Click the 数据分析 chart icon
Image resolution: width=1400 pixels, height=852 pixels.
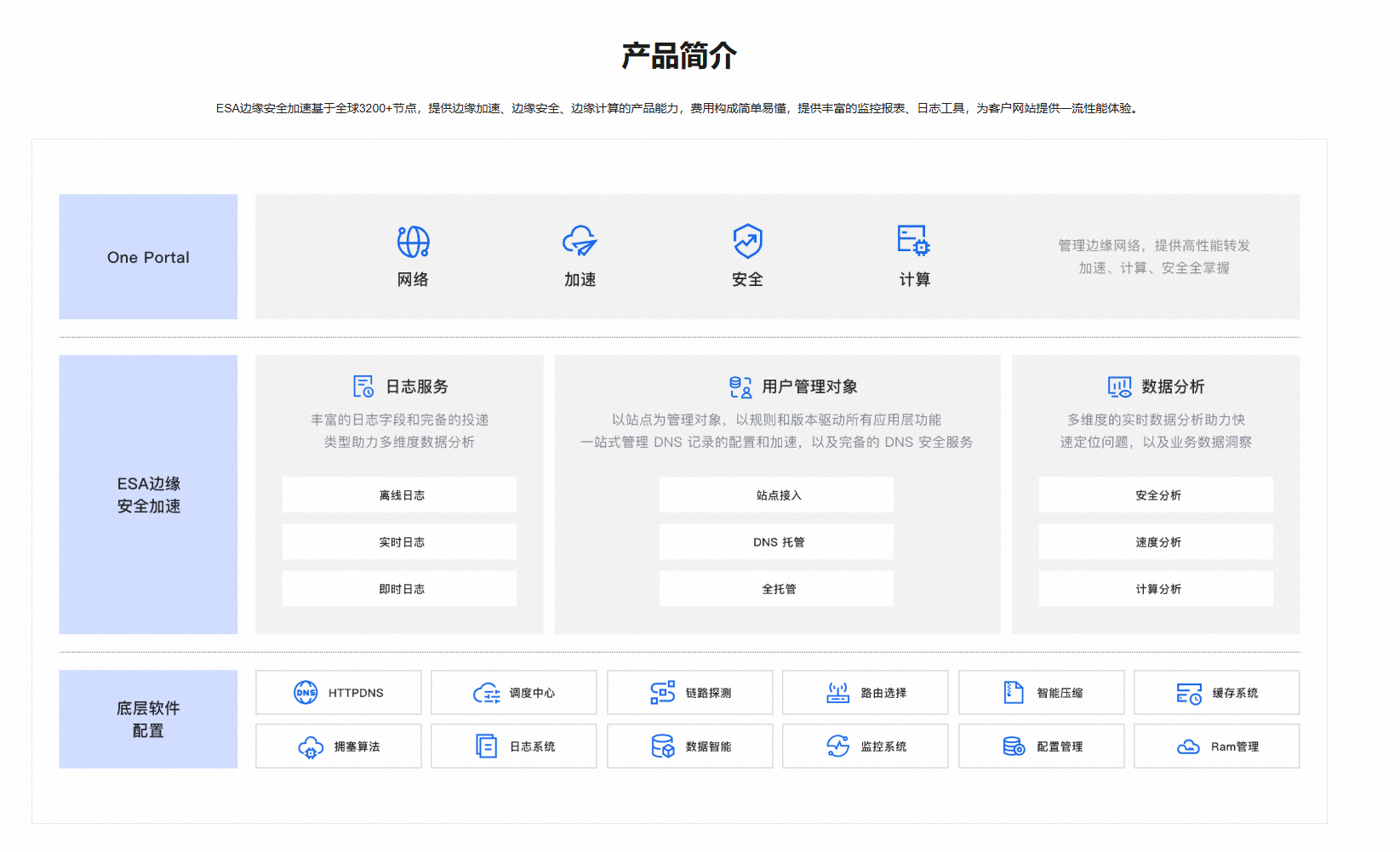pos(1119,387)
